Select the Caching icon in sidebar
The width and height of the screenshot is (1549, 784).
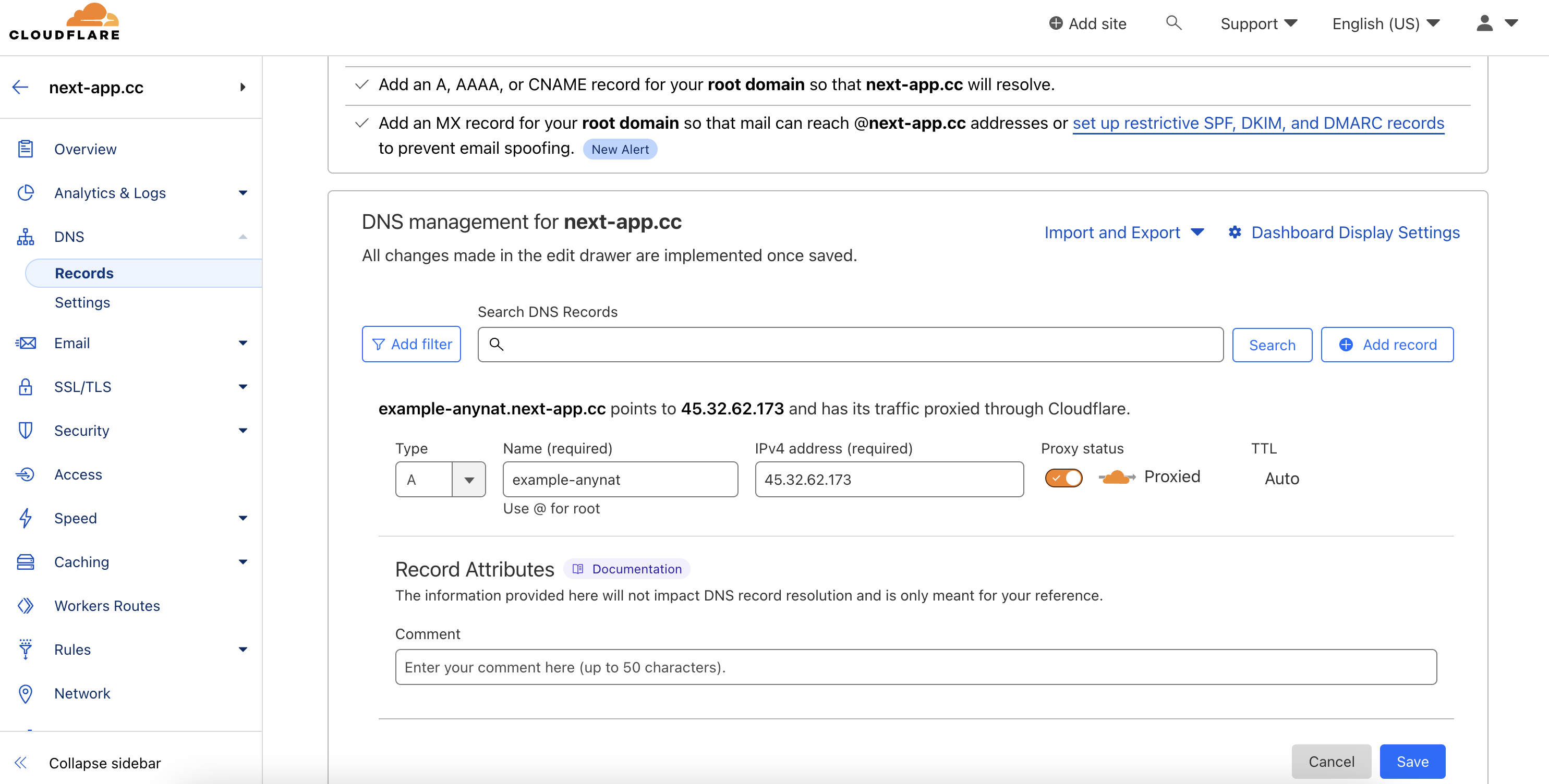(25, 561)
